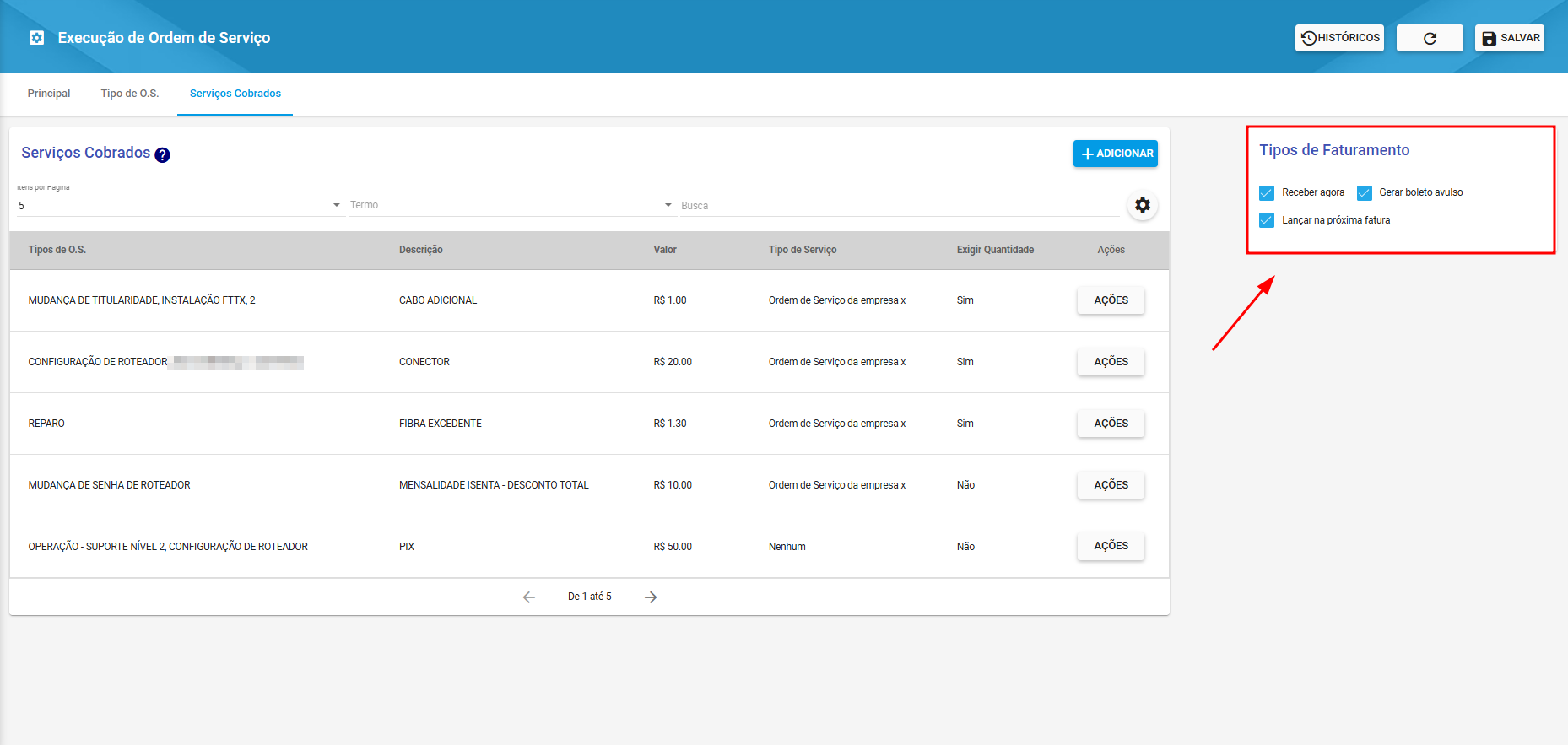Image resolution: width=1568 pixels, height=745 pixels.
Task: Open Ações for PIX row
Action: pos(1111,546)
